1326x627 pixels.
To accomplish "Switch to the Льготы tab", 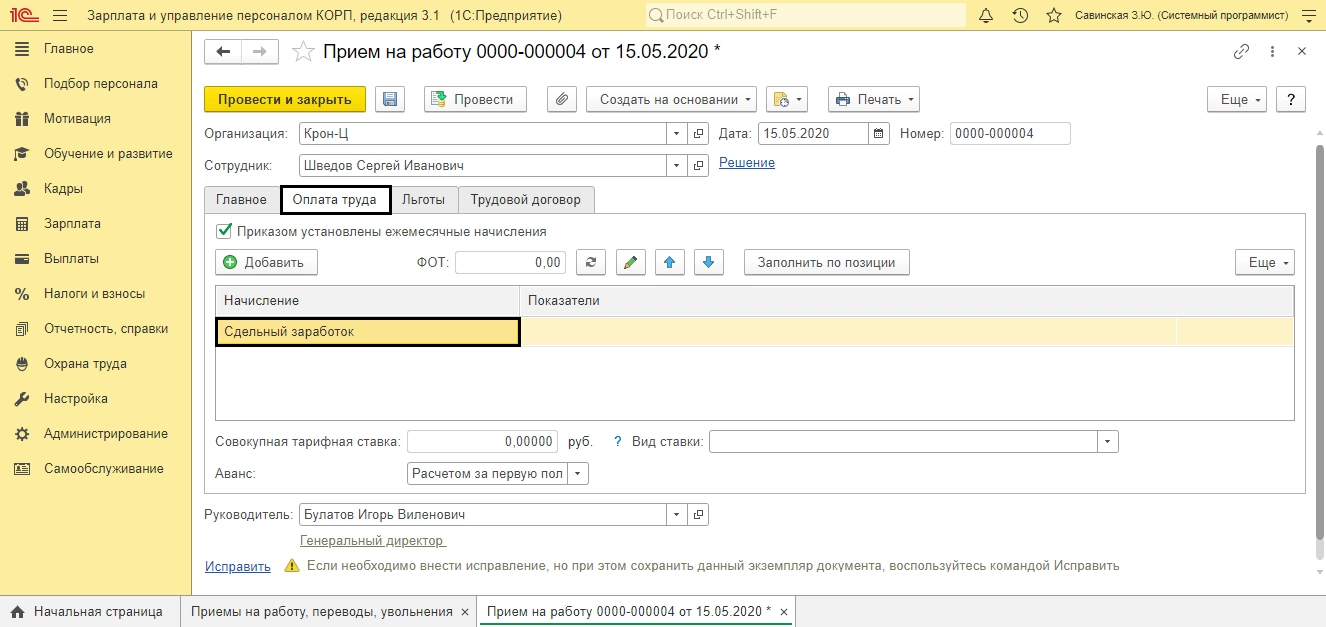I will (424, 199).
